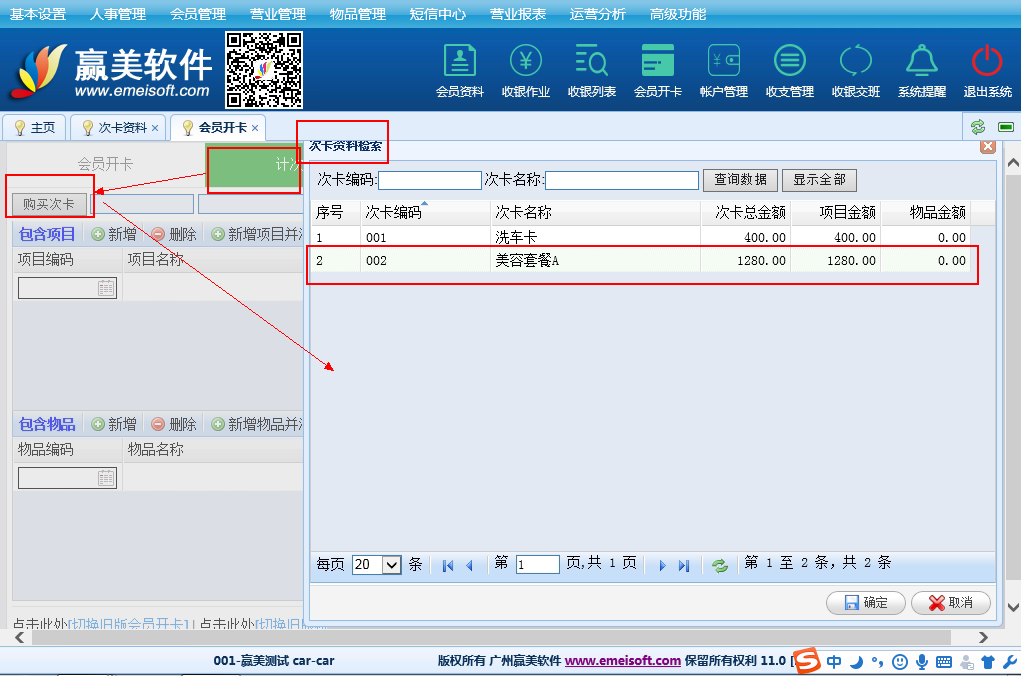Open the 营业报表 menu
The image size is (1021, 676).
coord(518,14)
